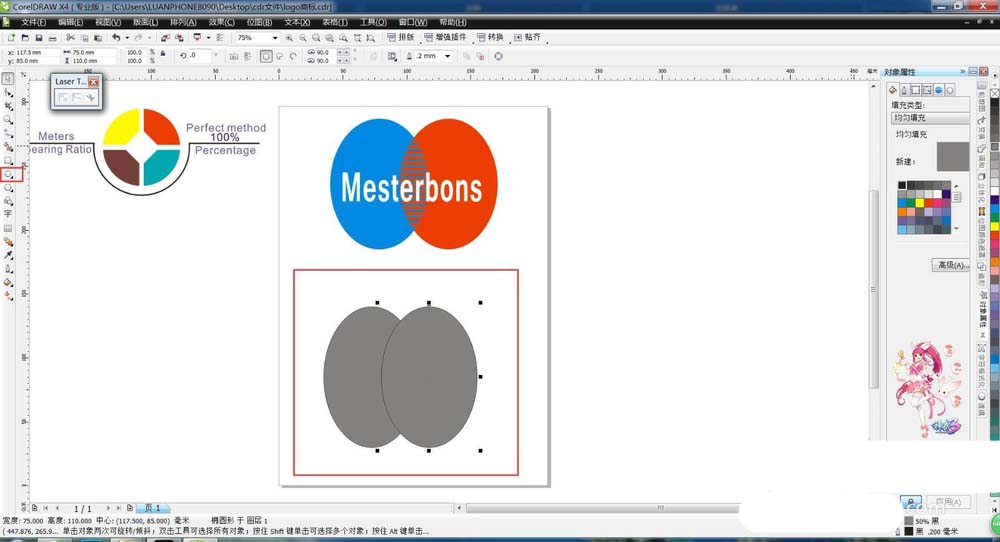This screenshot has height=542, width=1000.
Task: Click the 增强插件 toolbar button
Action: click(x=445, y=37)
